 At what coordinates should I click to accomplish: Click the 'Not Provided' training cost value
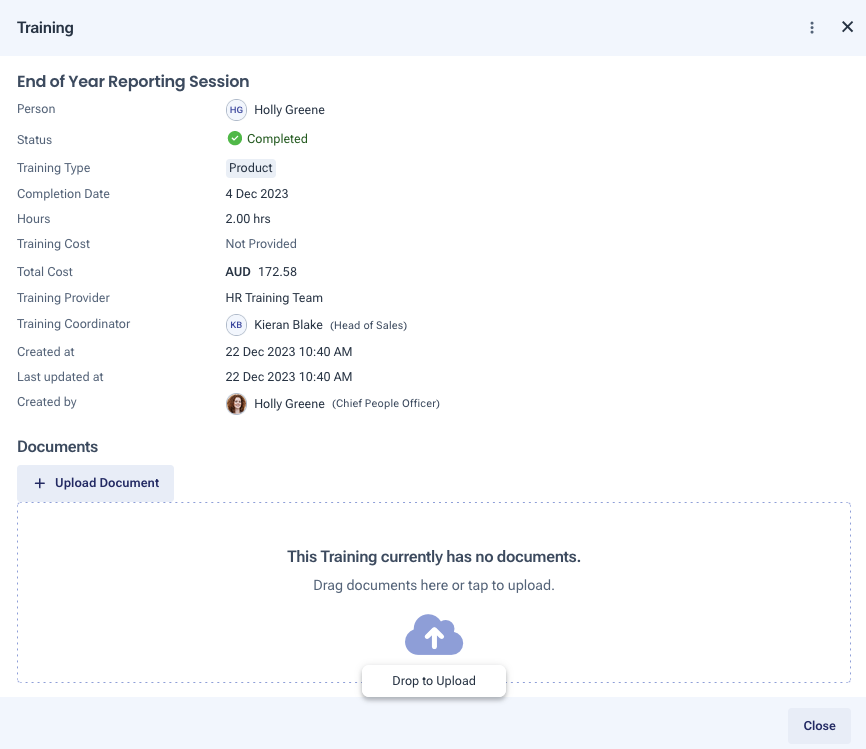261,244
